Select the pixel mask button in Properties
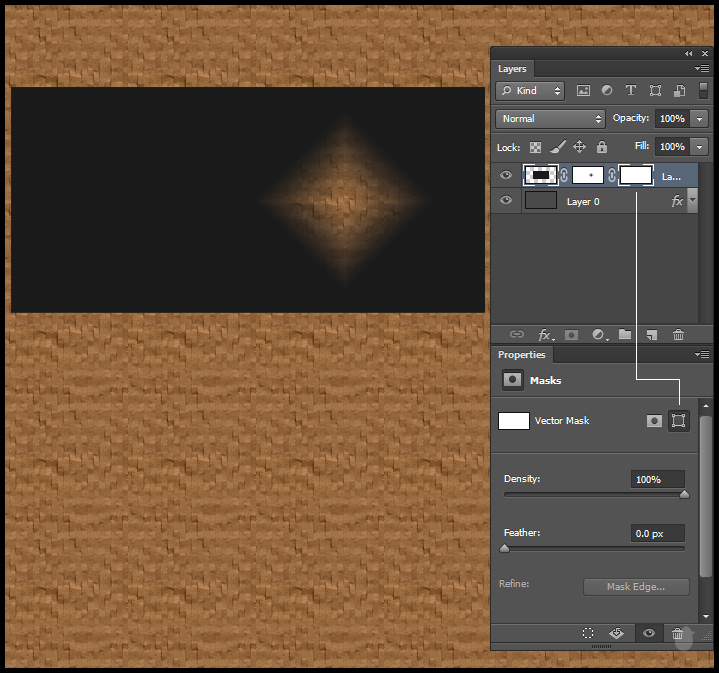The width and height of the screenshot is (719, 673). pos(654,421)
